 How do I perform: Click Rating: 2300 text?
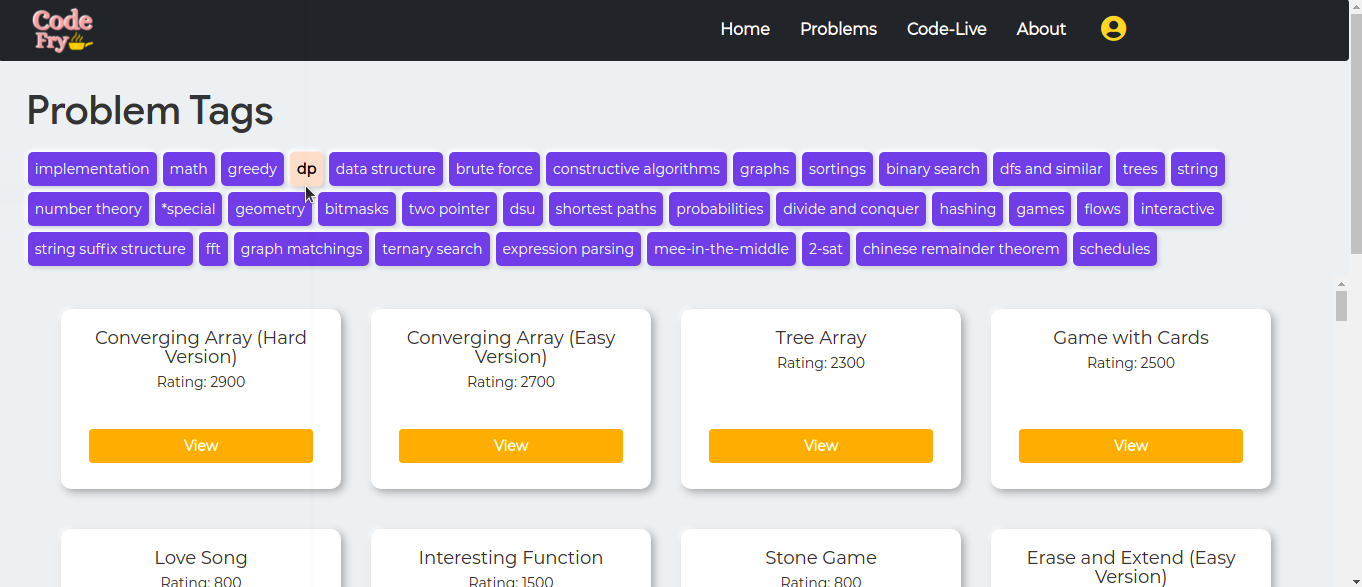coord(821,363)
